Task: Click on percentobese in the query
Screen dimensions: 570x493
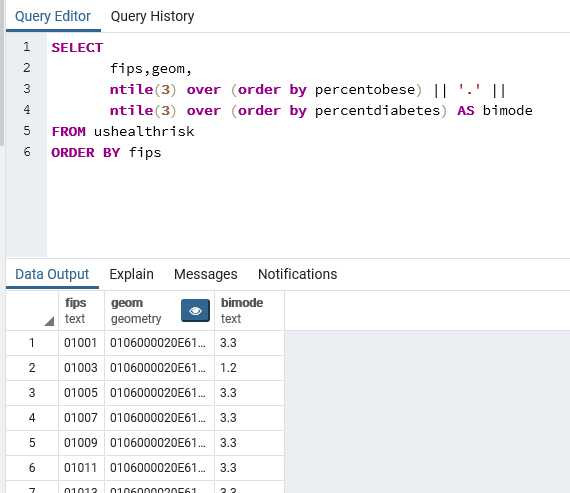Action: tap(365, 90)
